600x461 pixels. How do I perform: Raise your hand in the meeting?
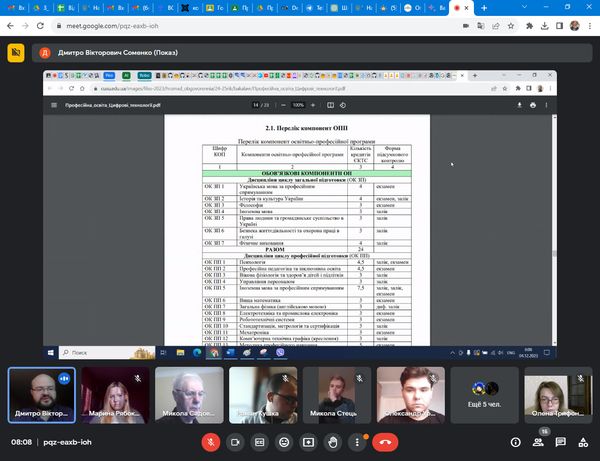click(332, 441)
